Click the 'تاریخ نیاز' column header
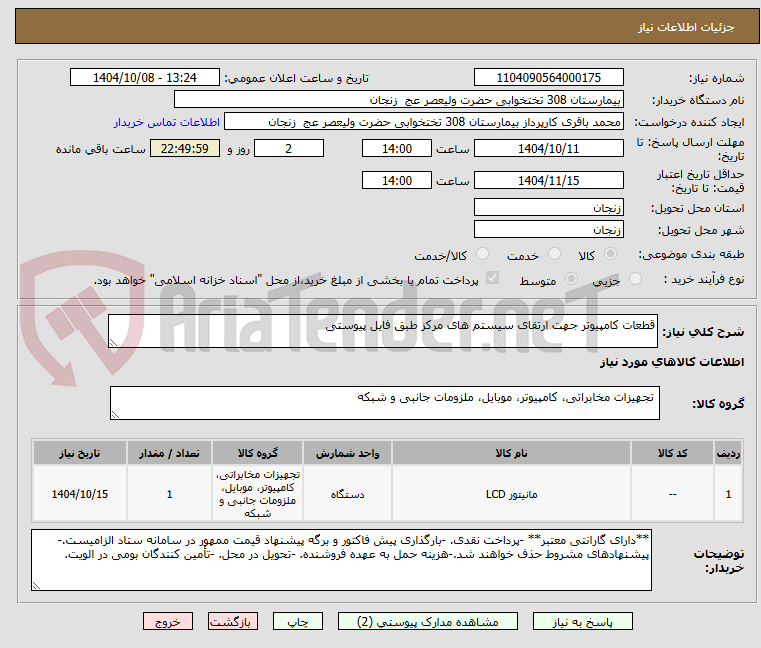Image resolution: width=761 pixels, height=648 pixels. click(80, 453)
